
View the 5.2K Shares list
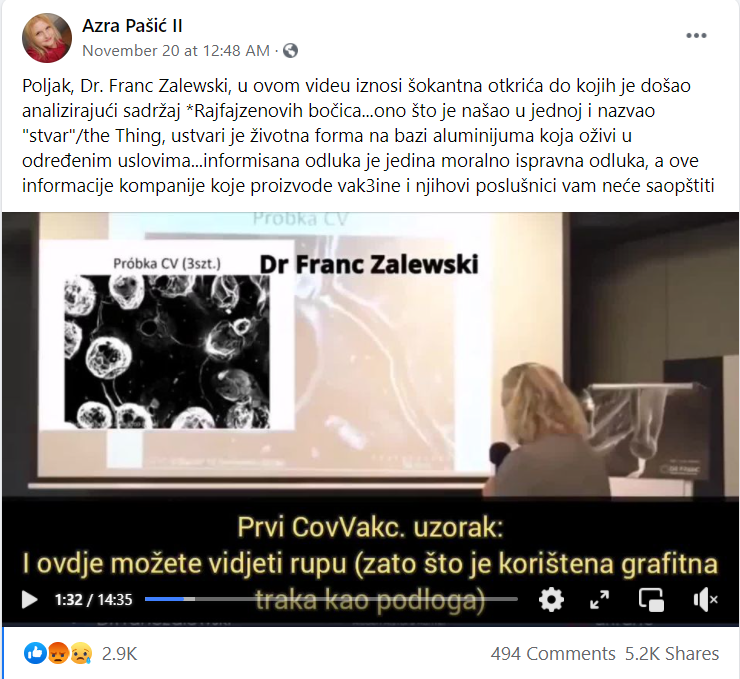[x=672, y=654]
